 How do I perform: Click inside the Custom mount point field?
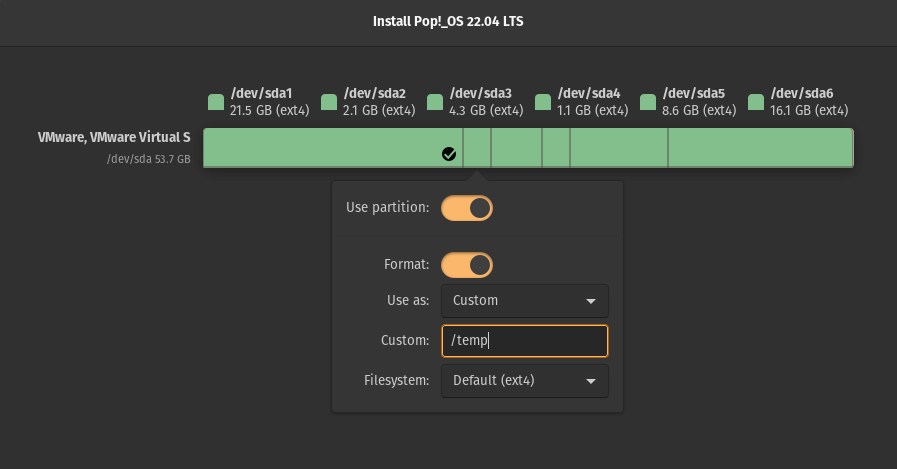coord(525,341)
